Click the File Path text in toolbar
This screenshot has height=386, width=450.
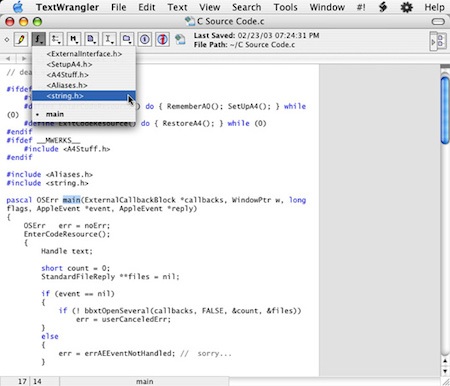(x=244, y=45)
